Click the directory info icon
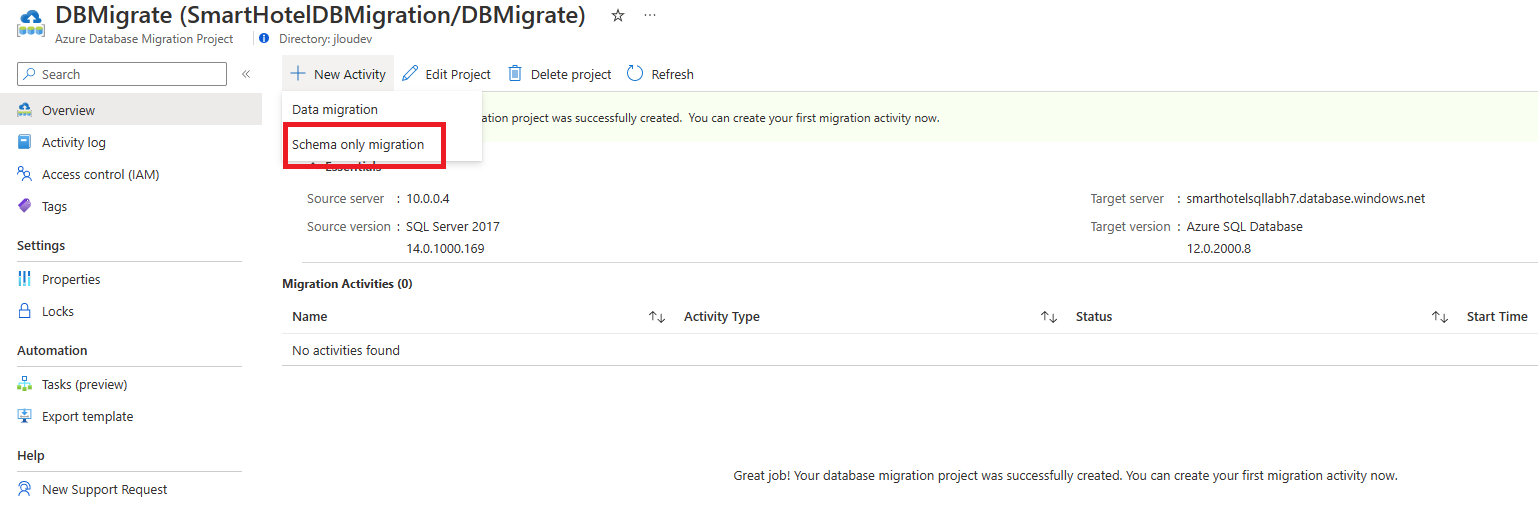 [264, 39]
